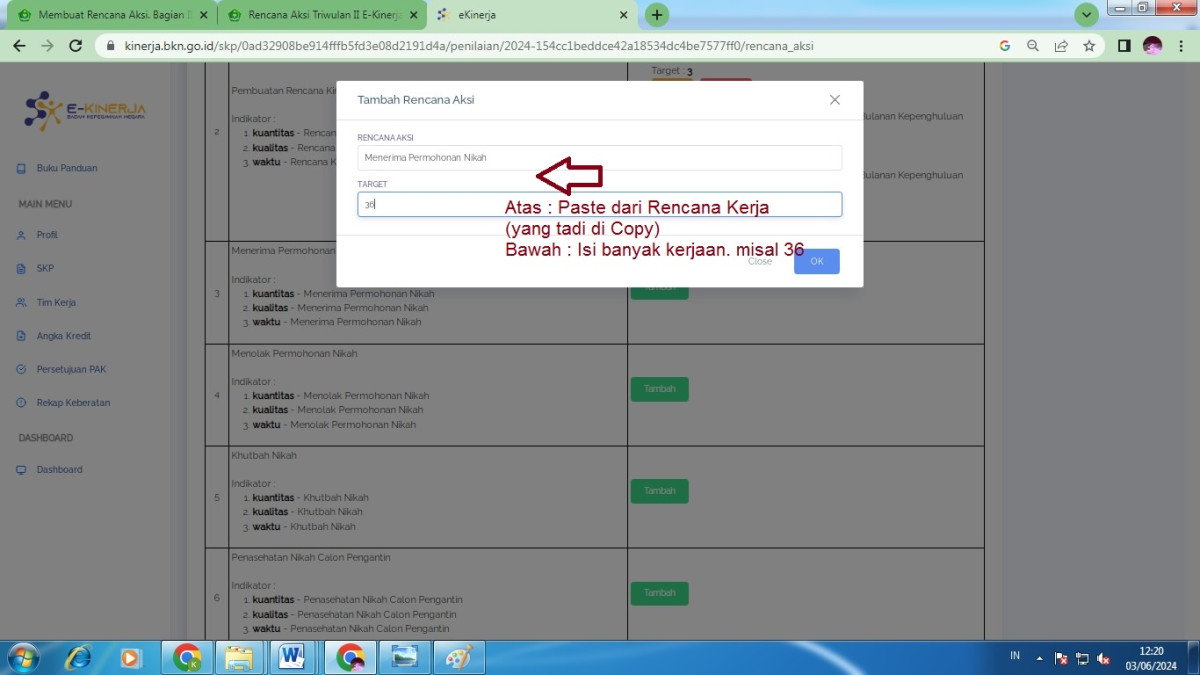Dismiss the dialog using the Close button
This screenshot has height=675, width=1200.
pos(760,261)
